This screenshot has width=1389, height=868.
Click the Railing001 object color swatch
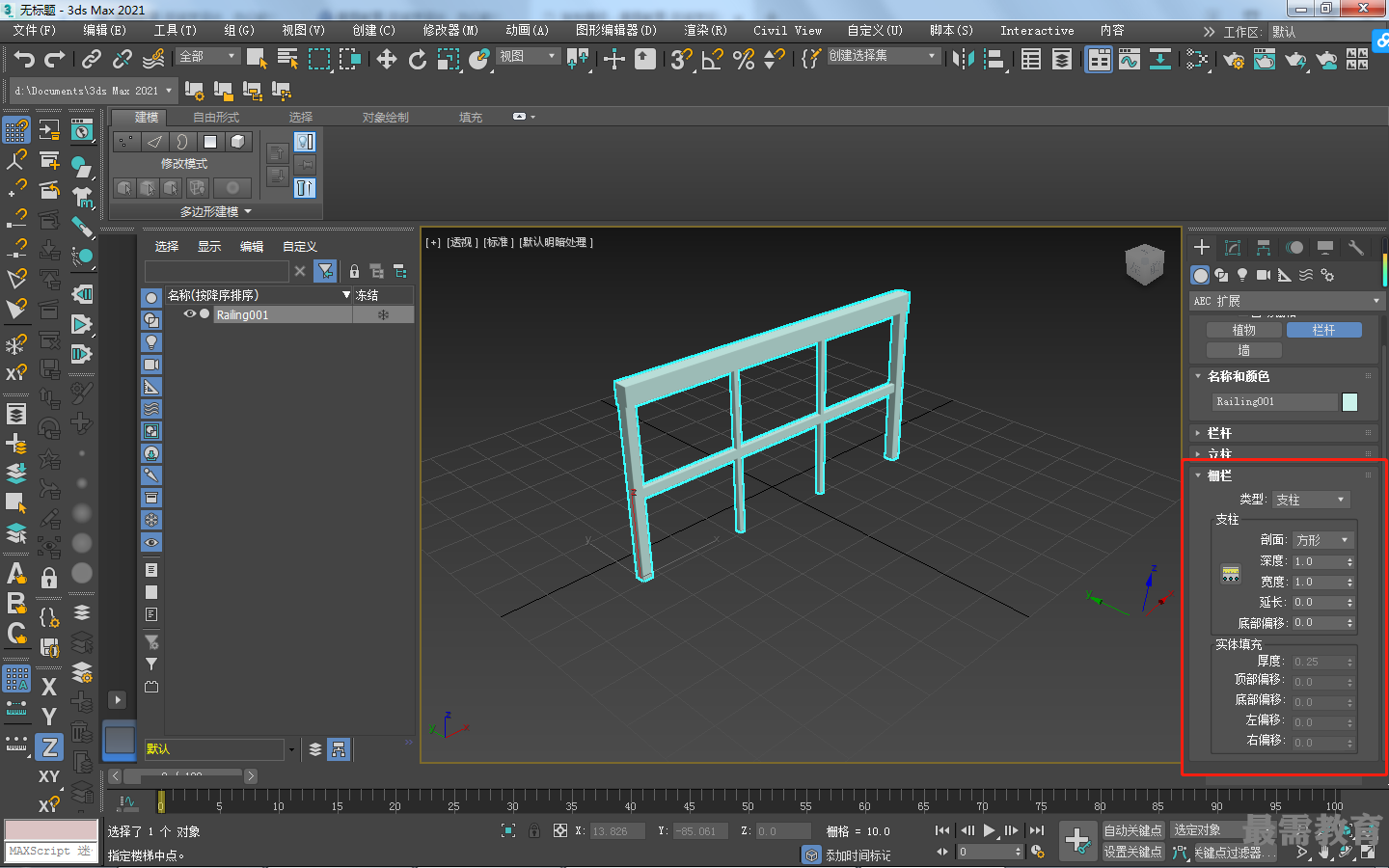tap(1349, 402)
